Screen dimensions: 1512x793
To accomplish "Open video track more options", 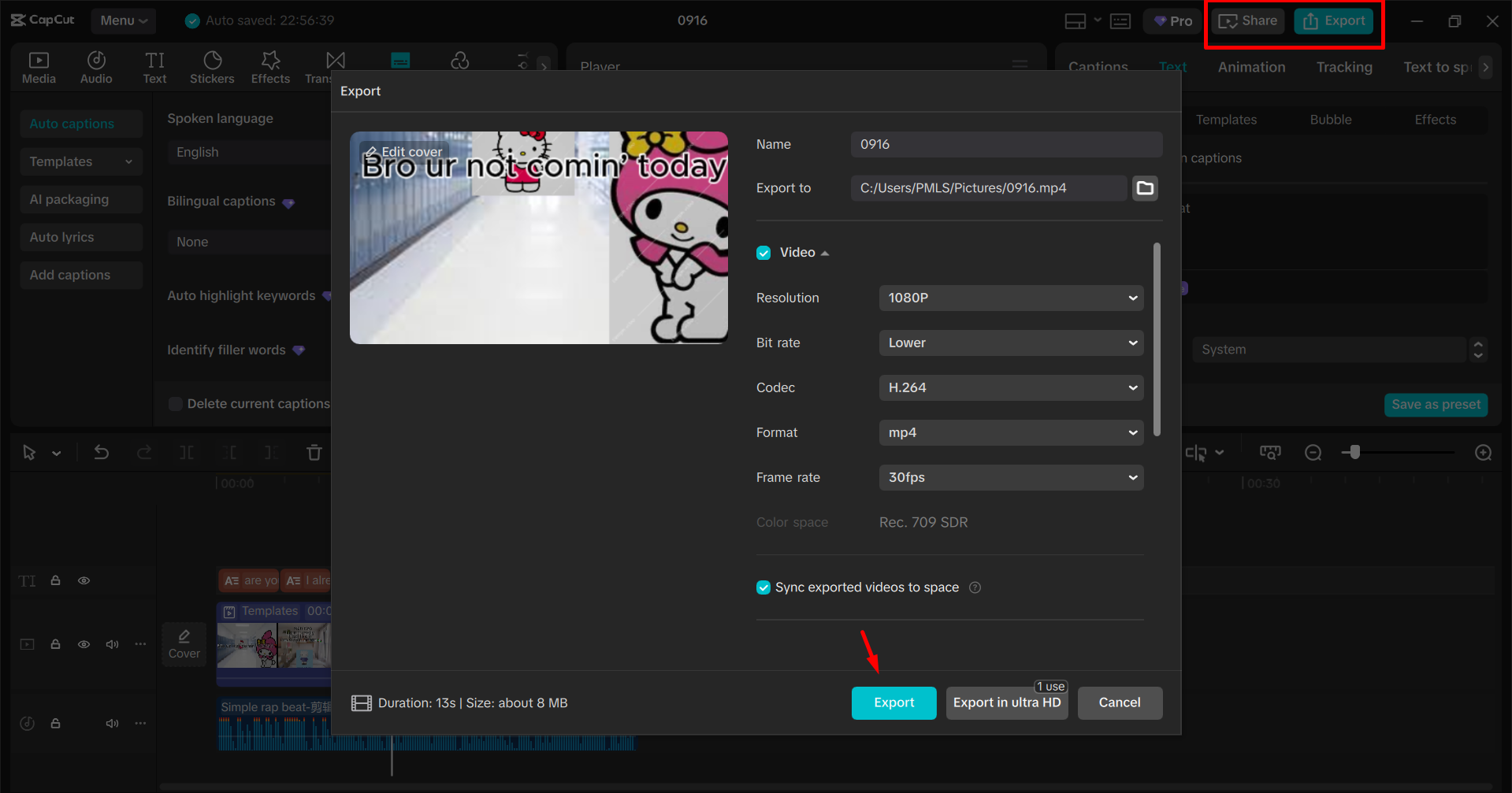I will (x=140, y=643).
